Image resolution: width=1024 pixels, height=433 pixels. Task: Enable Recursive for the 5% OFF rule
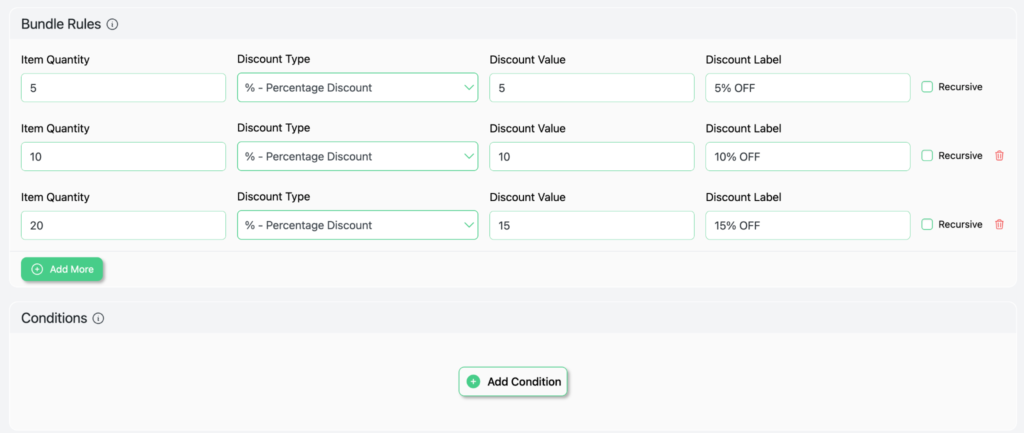pos(927,87)
